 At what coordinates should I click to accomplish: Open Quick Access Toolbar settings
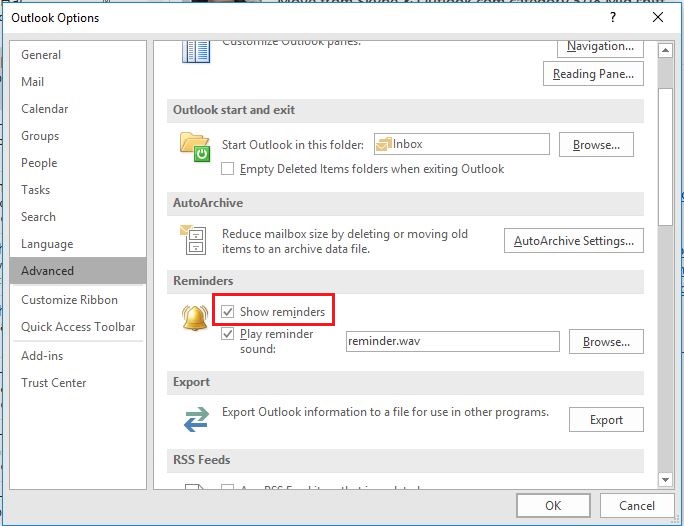pyautogui.click(x=78, y=327)
